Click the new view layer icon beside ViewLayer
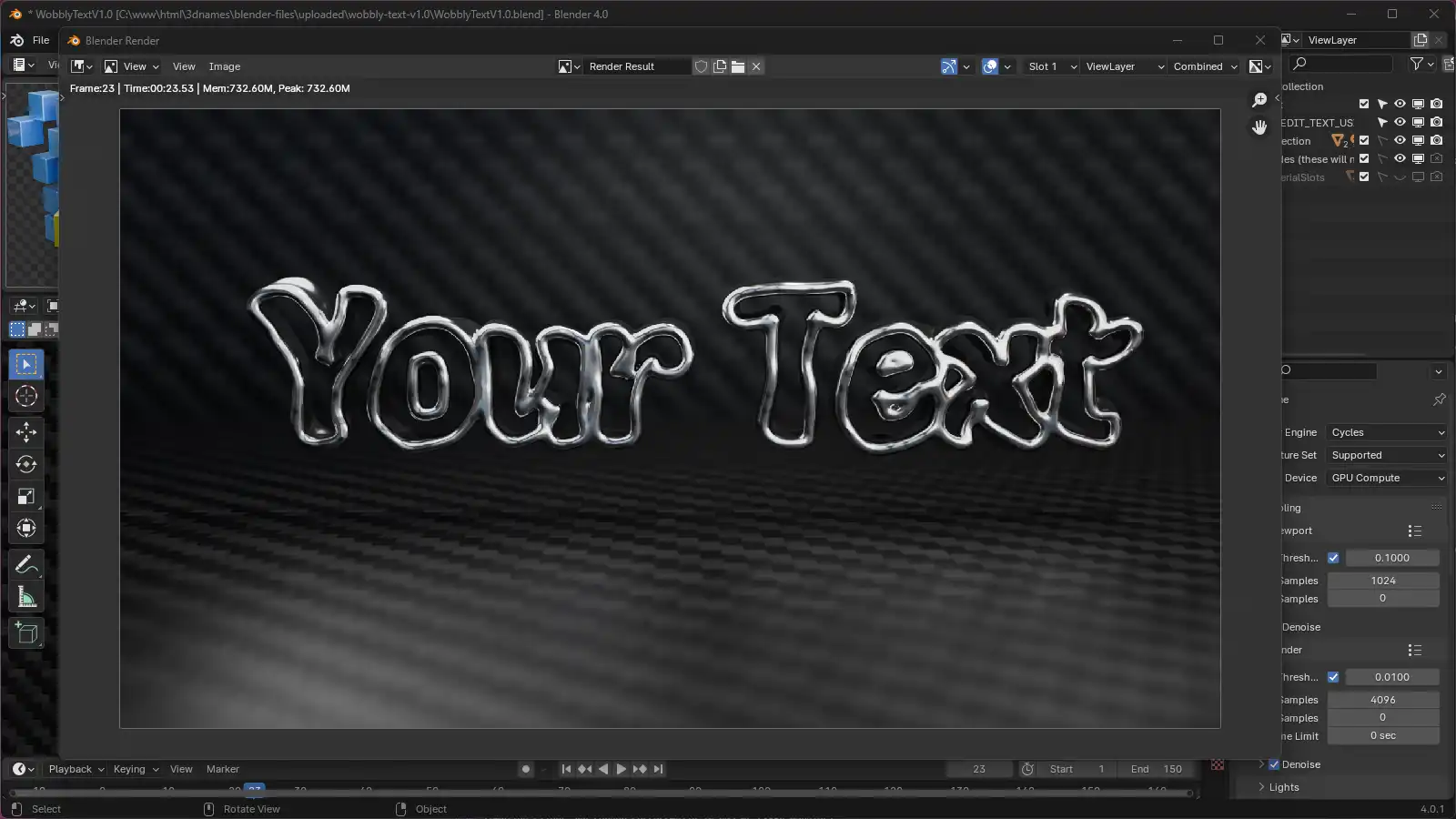Screen dimensions: 1456x819 [1421, 40]
